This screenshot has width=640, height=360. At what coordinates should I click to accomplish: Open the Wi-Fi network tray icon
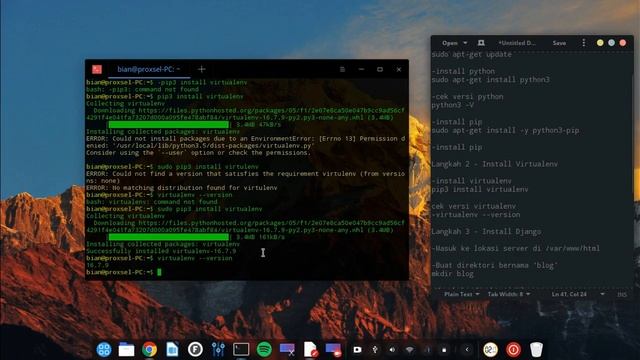[x=410, y=349]
